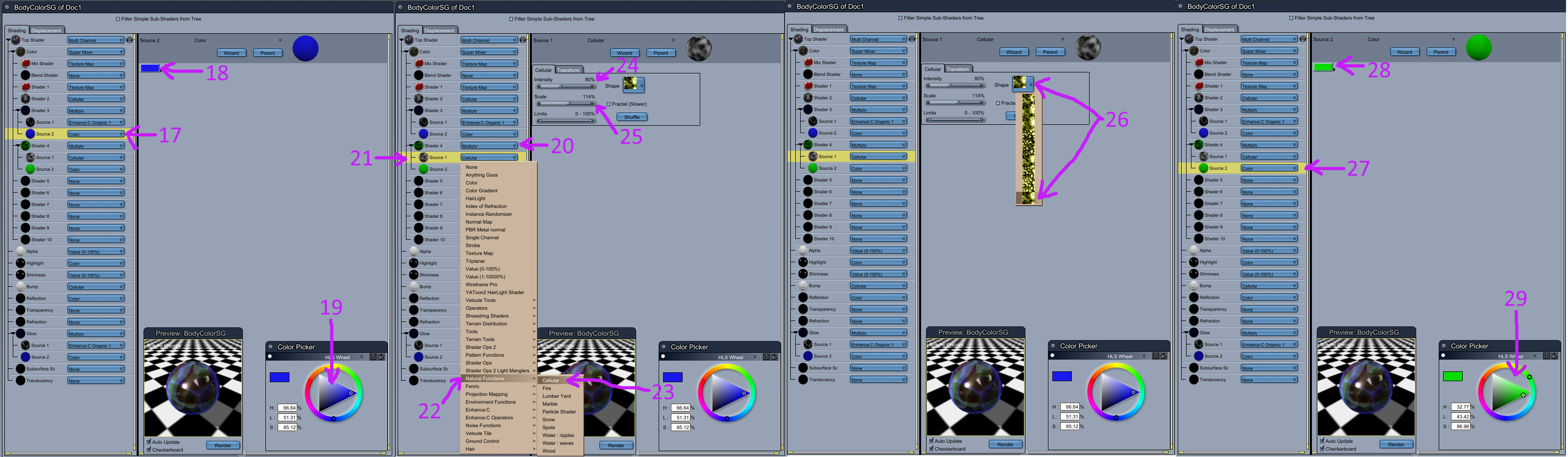Toggle Auto Update checkbox in third window

tap(931, 440)
